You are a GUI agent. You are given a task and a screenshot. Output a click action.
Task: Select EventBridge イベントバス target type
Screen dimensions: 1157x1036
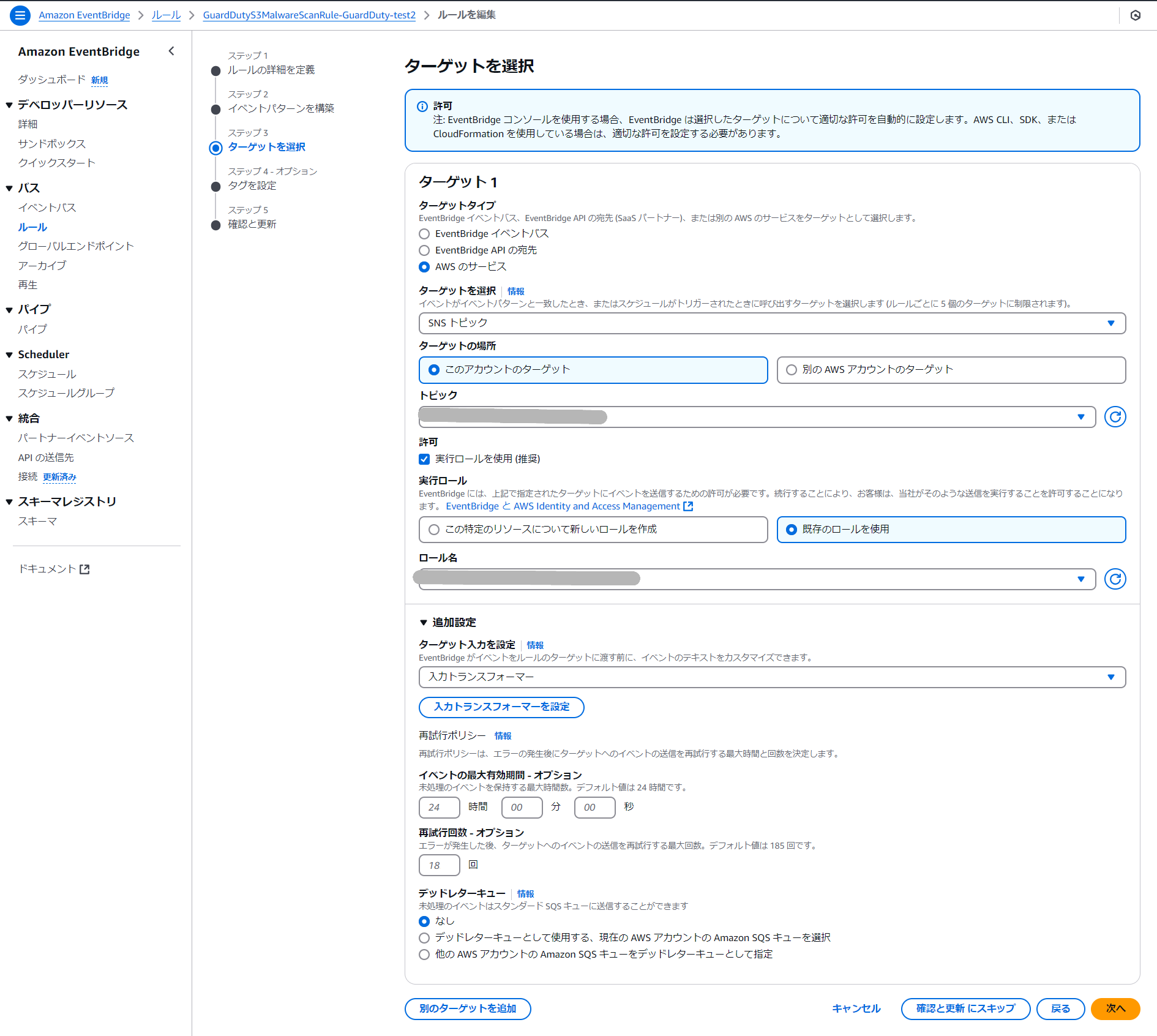tap(424, 234)
